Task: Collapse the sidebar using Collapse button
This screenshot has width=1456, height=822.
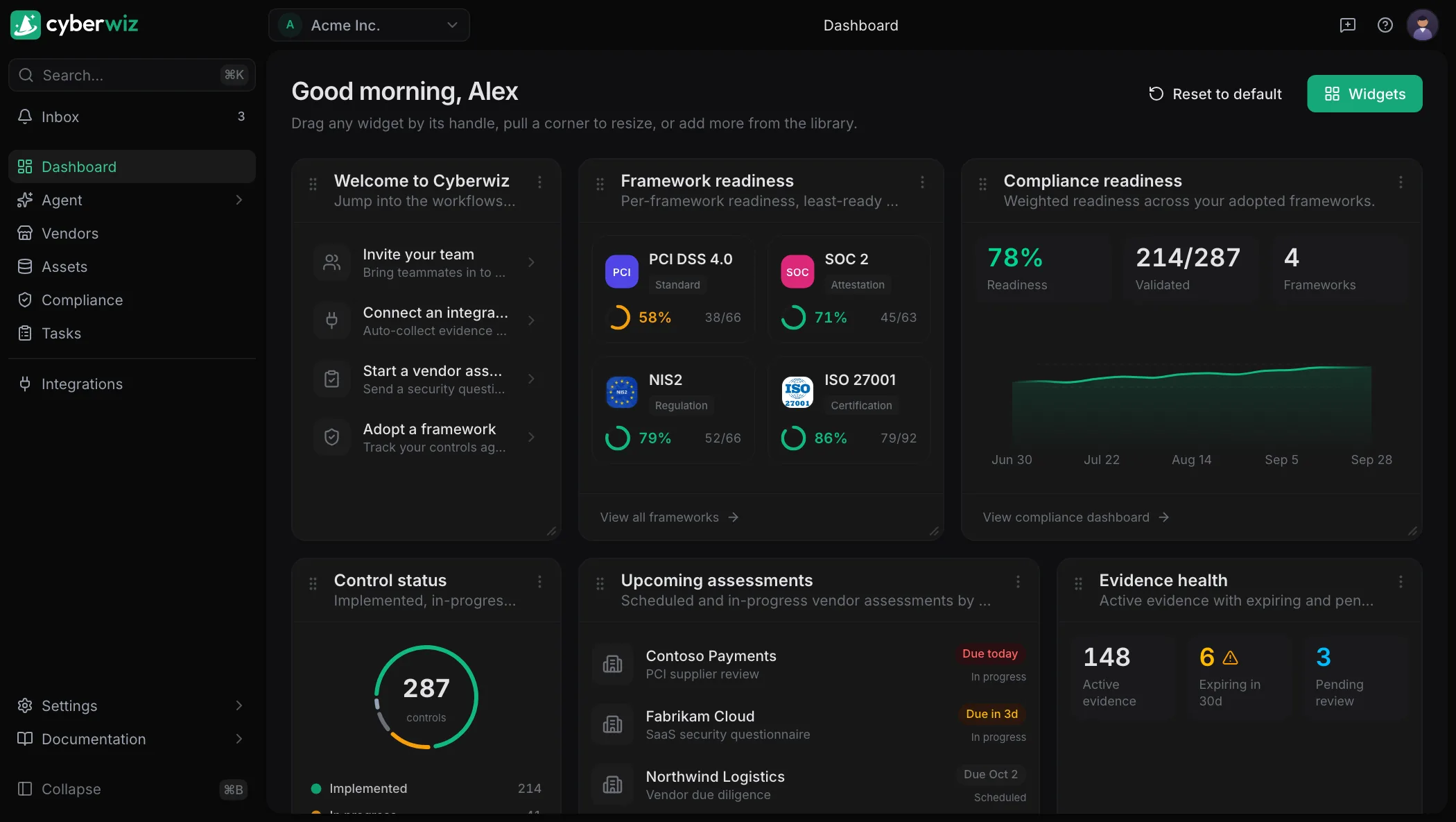Action: click(132, 789)
